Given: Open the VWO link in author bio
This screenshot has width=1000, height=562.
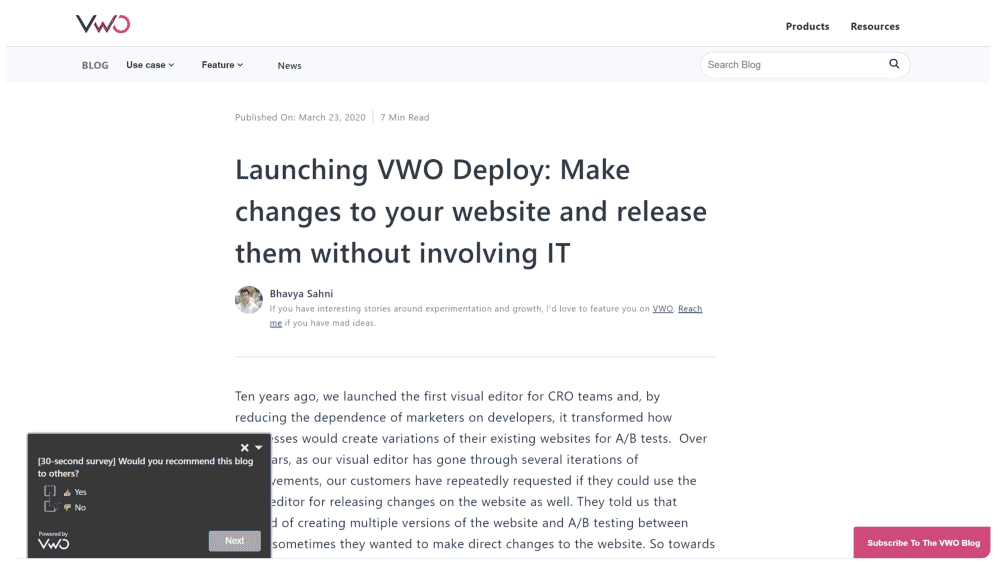Looking at the screenshot, I should (x=663, y=309).
